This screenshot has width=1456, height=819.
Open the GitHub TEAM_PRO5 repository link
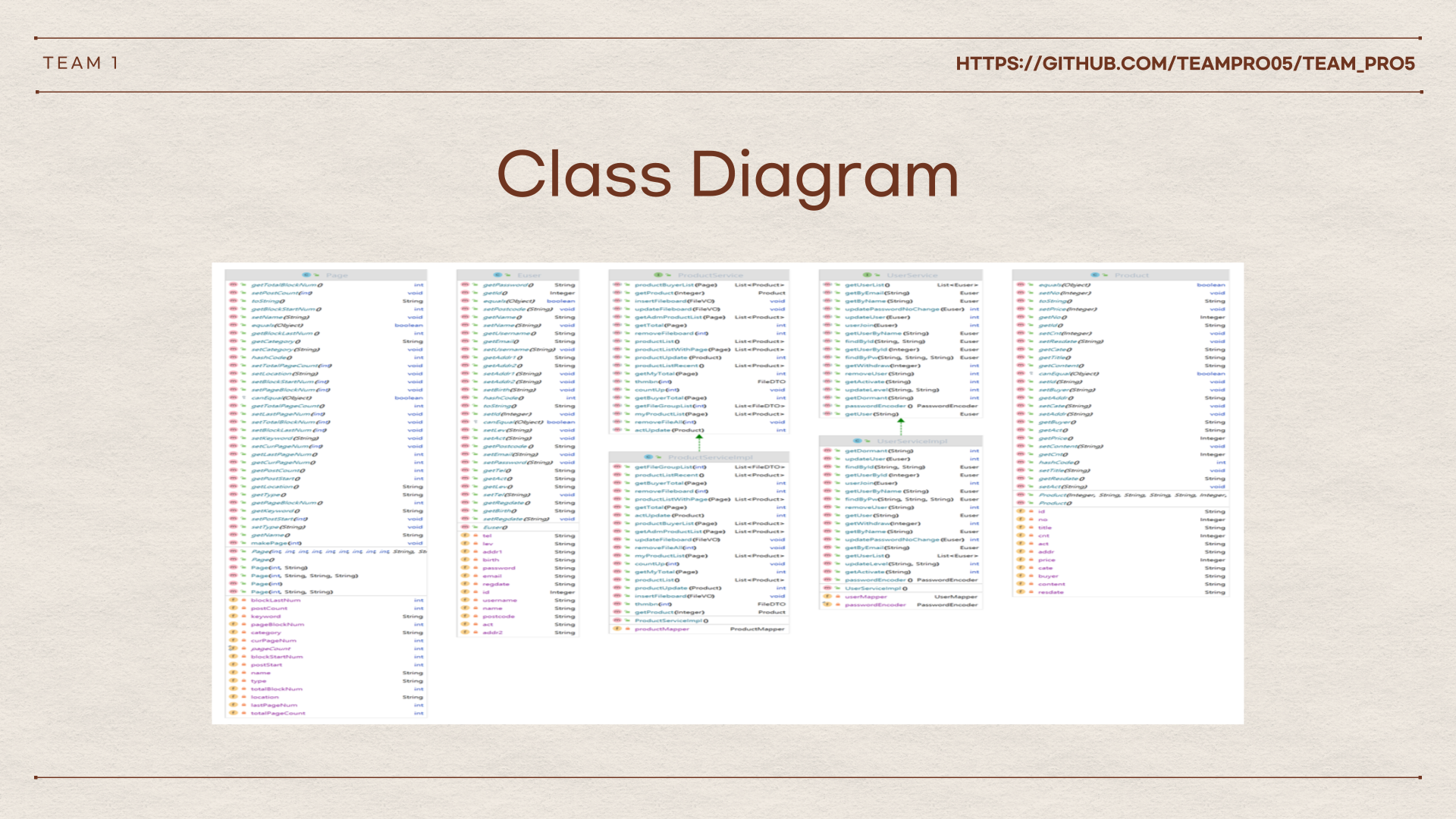click(1185, 64)
